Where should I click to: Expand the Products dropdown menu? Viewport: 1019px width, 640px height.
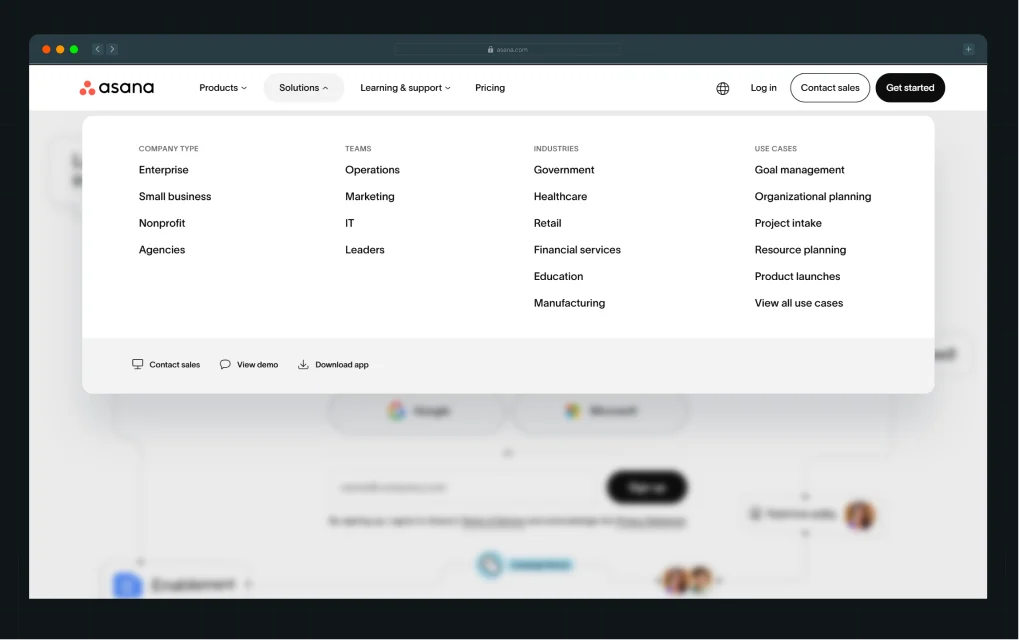223,88
